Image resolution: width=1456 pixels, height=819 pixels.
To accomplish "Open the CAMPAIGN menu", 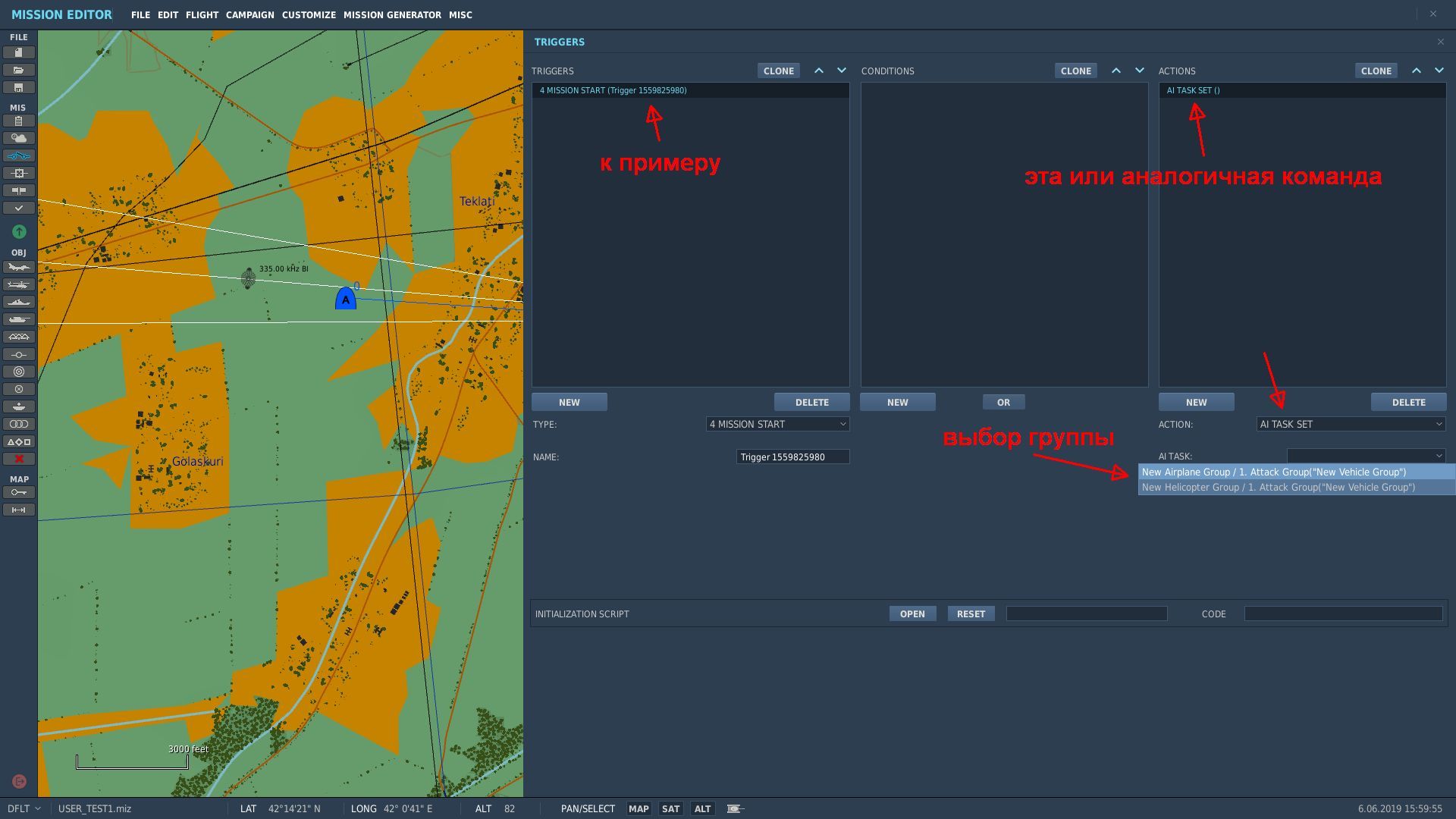I will [249, 14].
